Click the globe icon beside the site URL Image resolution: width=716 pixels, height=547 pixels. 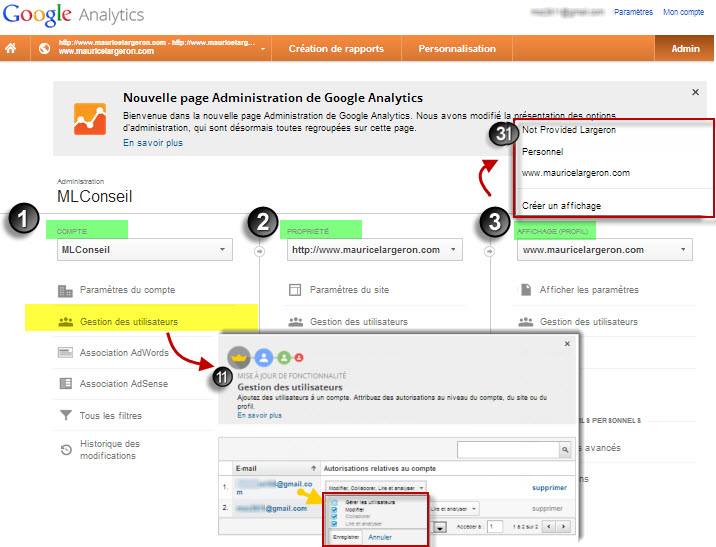44,48
